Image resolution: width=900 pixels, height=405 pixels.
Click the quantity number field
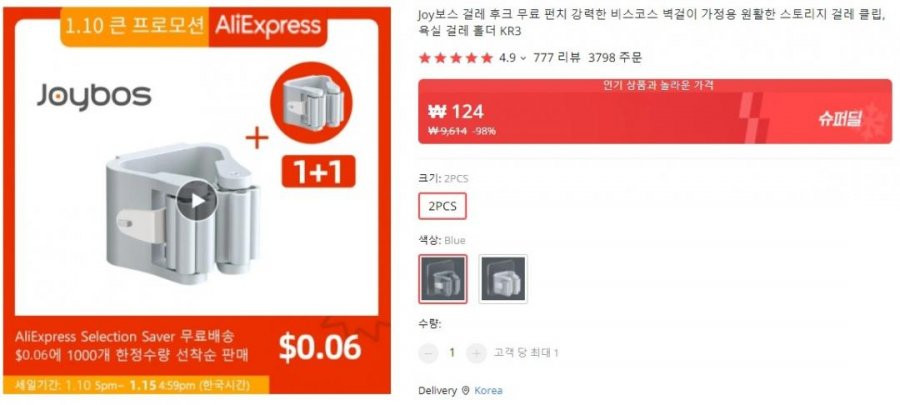pos(452,353)
